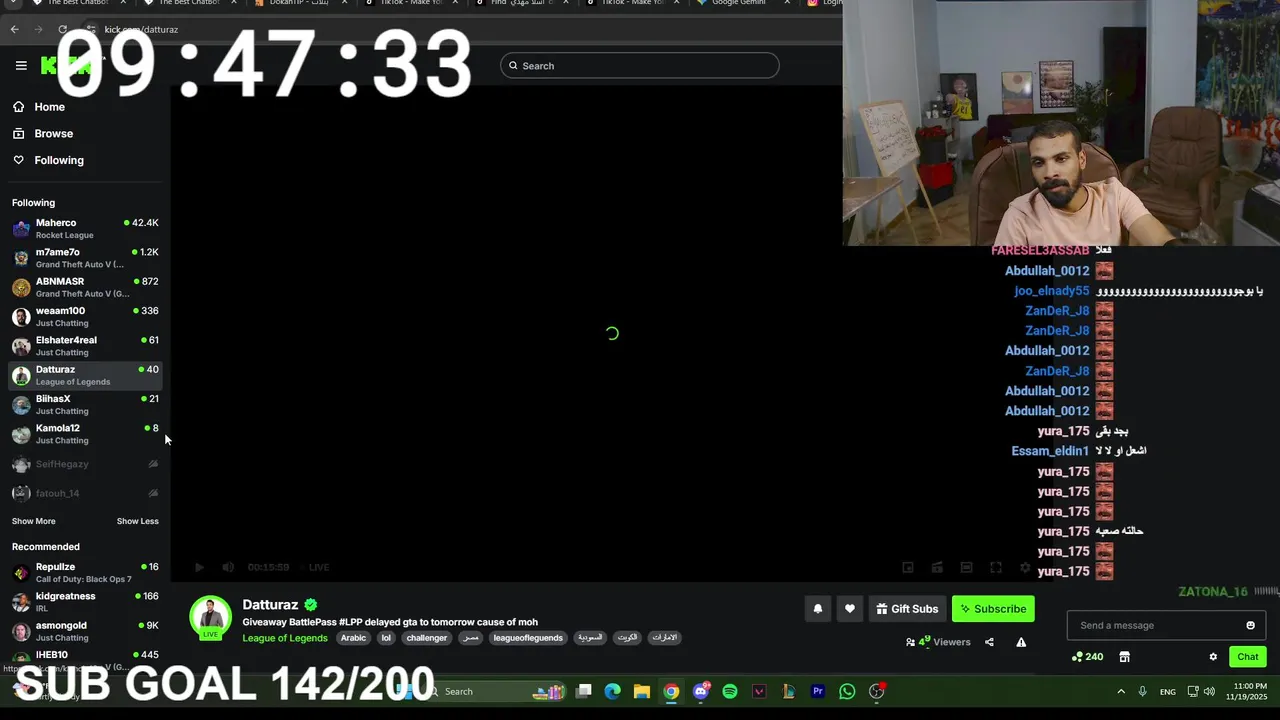Click the lol tag
1280x720 pixels.
pyautogui.click(x=386, y=638)
